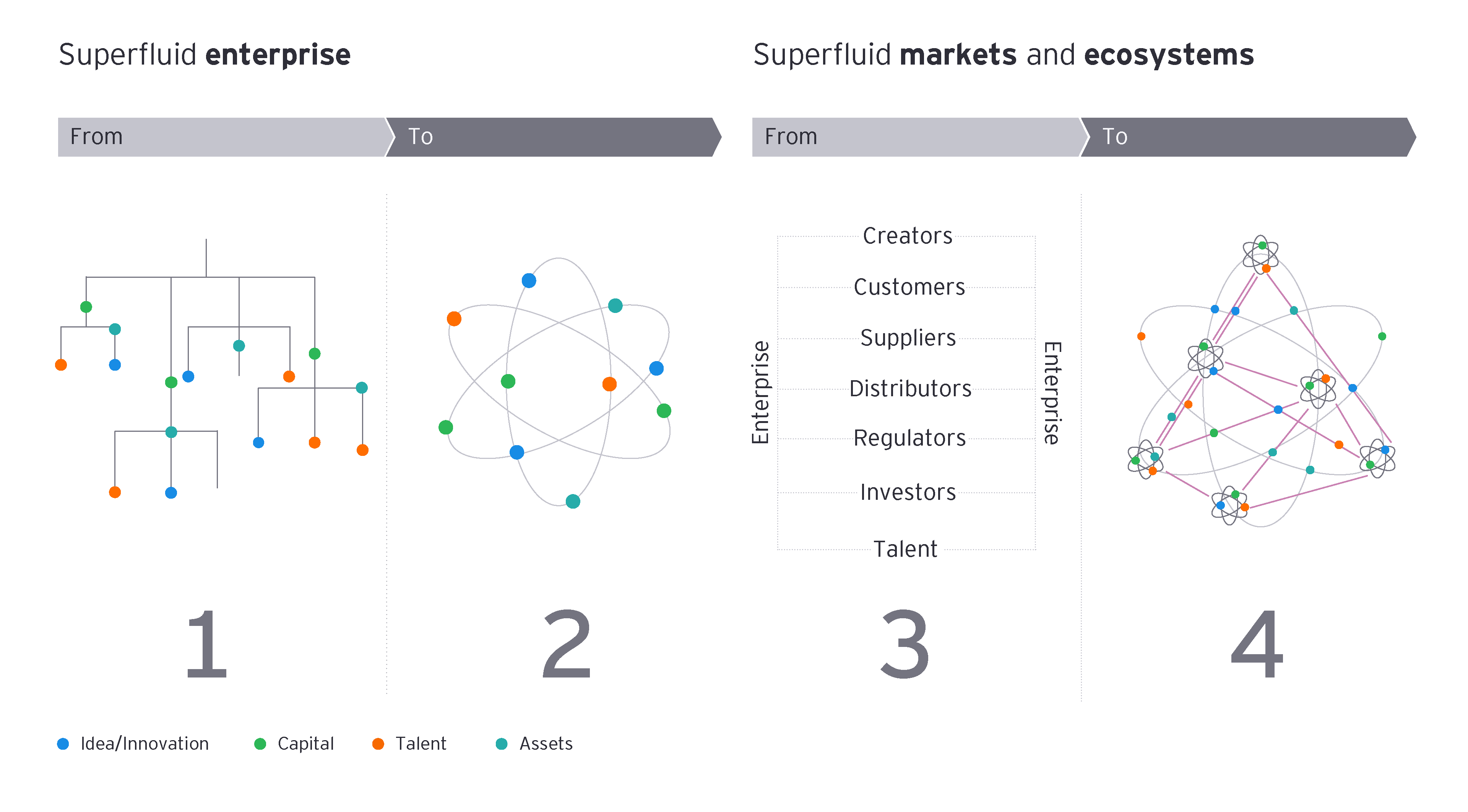The height and width of the screenshot is (812, 1468).
Task: Click the bottommost teal dot in diagram 2
Action: tap(573, 501)
